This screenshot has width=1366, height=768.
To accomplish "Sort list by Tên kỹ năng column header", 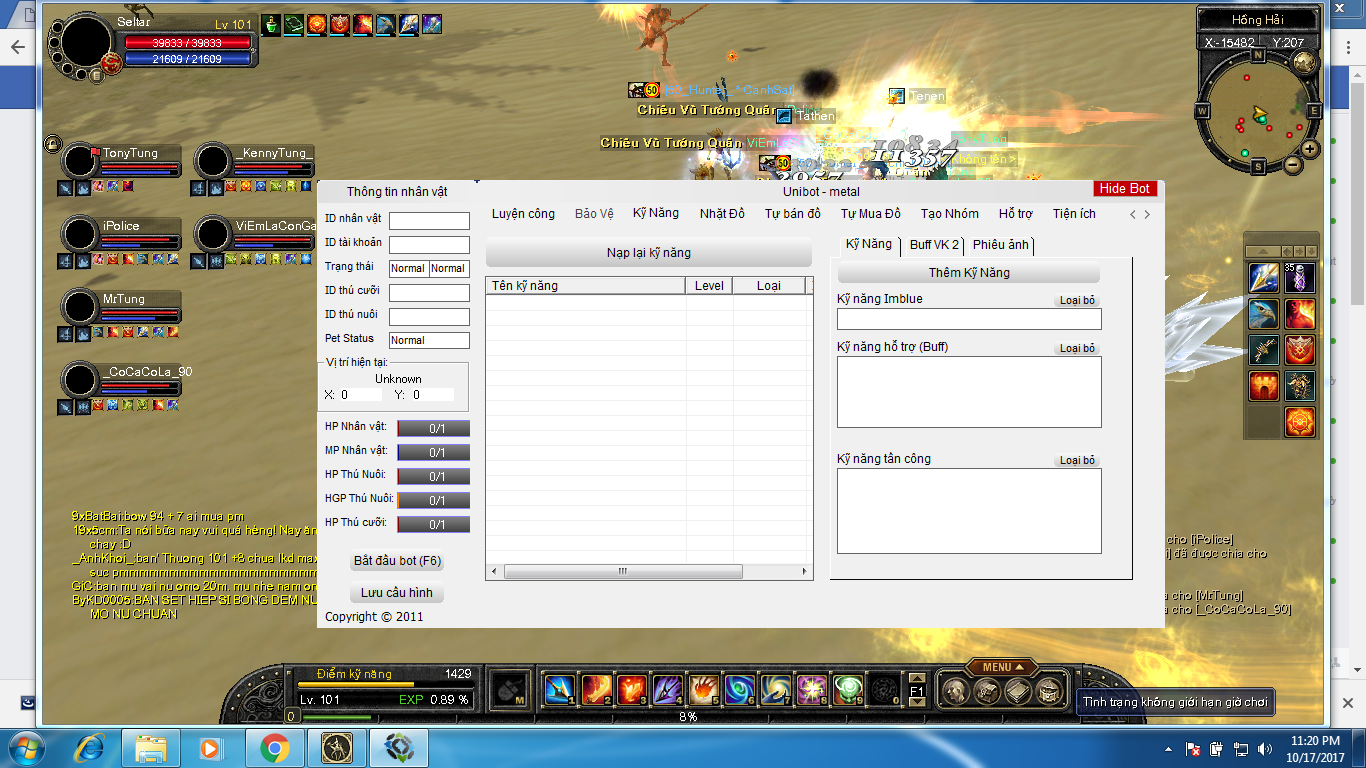I will click(x=586, y=286).
